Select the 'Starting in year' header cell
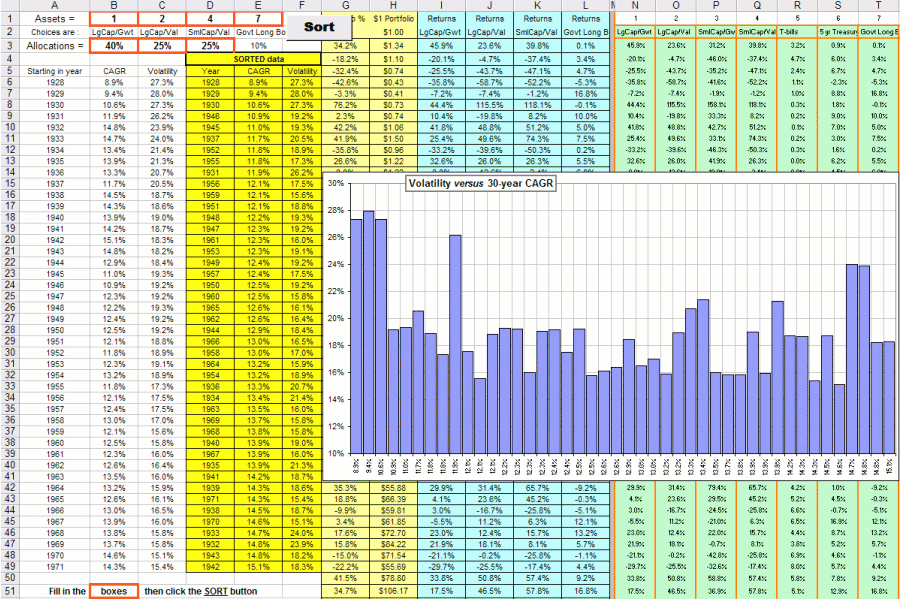Image resolution: width=900 pixels, height=599 pixels. 55,71
